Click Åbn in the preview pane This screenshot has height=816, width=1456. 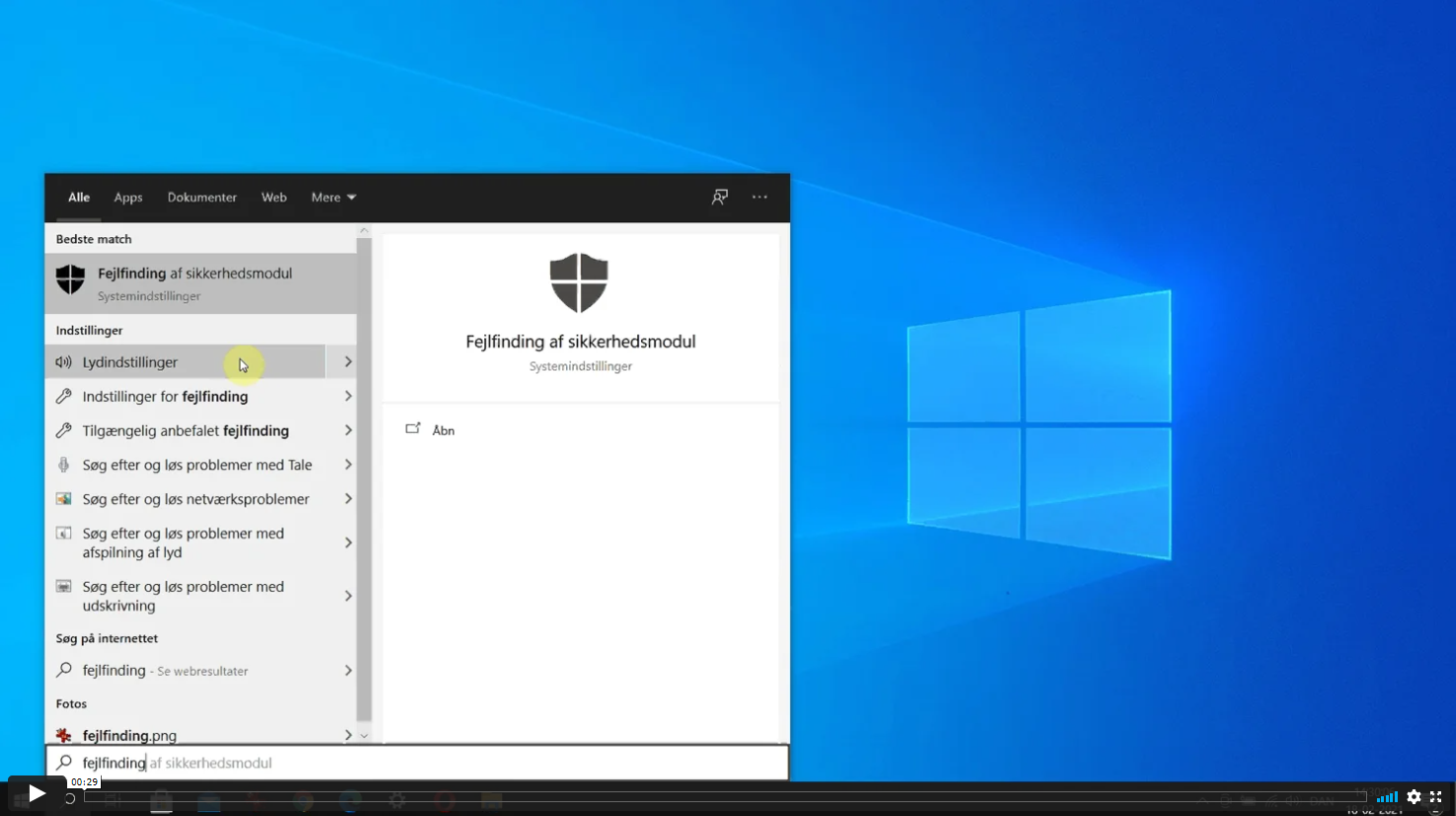443,431
